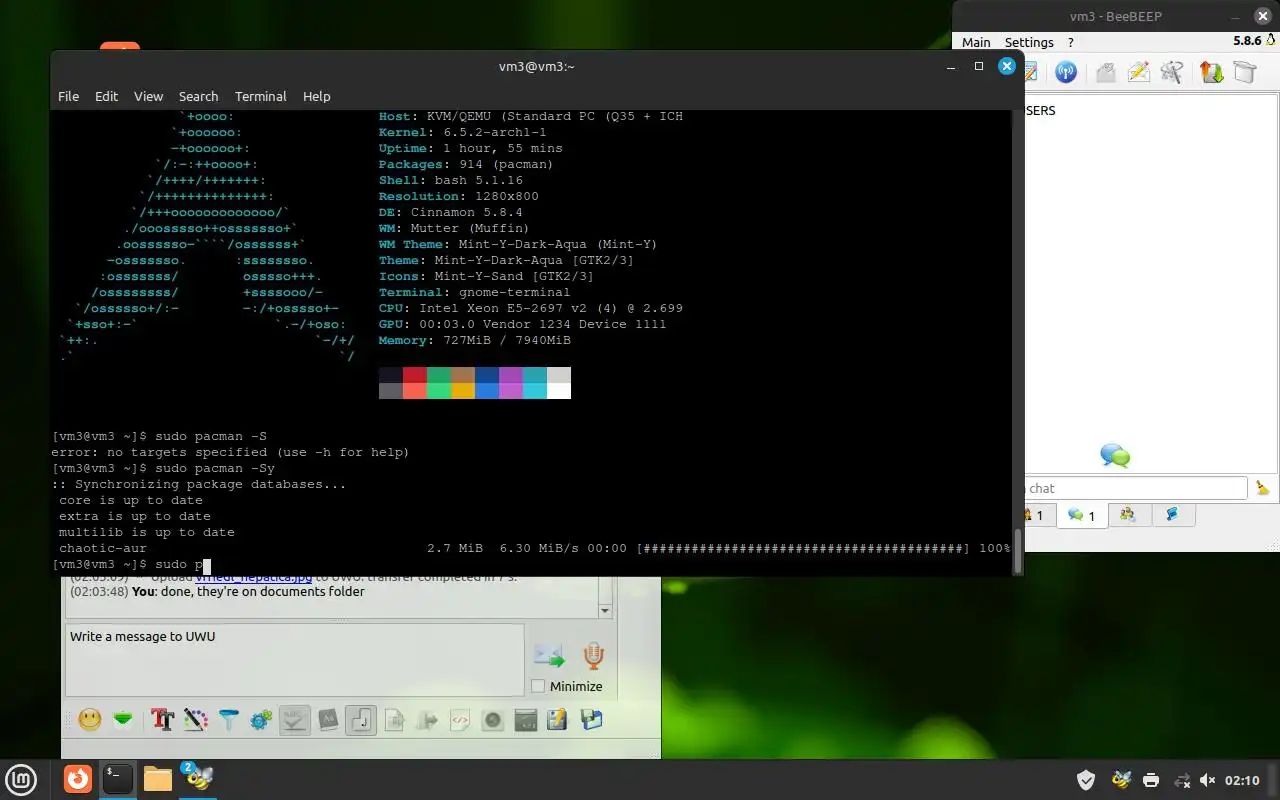
Task: Save the chat with the floppy disk icon
Action: click(x=591, y=719)
